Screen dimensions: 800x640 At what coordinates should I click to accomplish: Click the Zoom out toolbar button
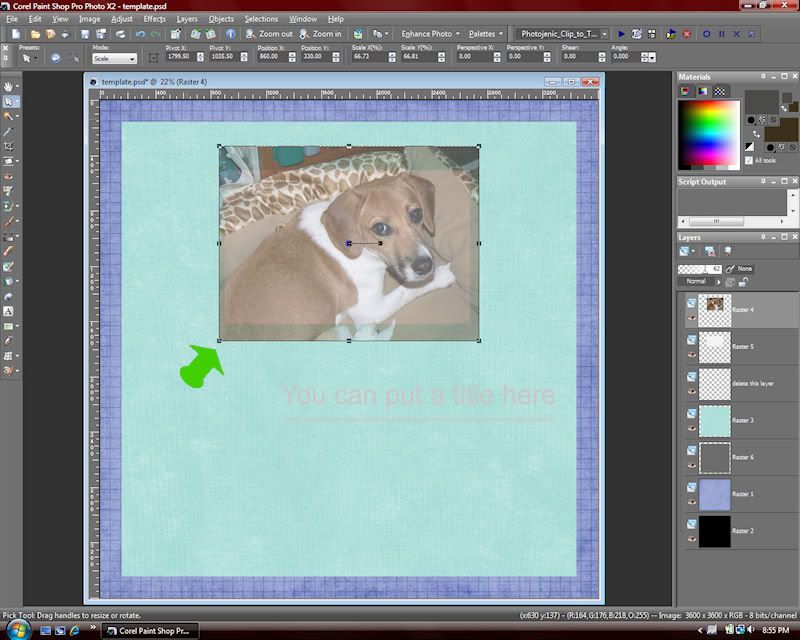269,33
